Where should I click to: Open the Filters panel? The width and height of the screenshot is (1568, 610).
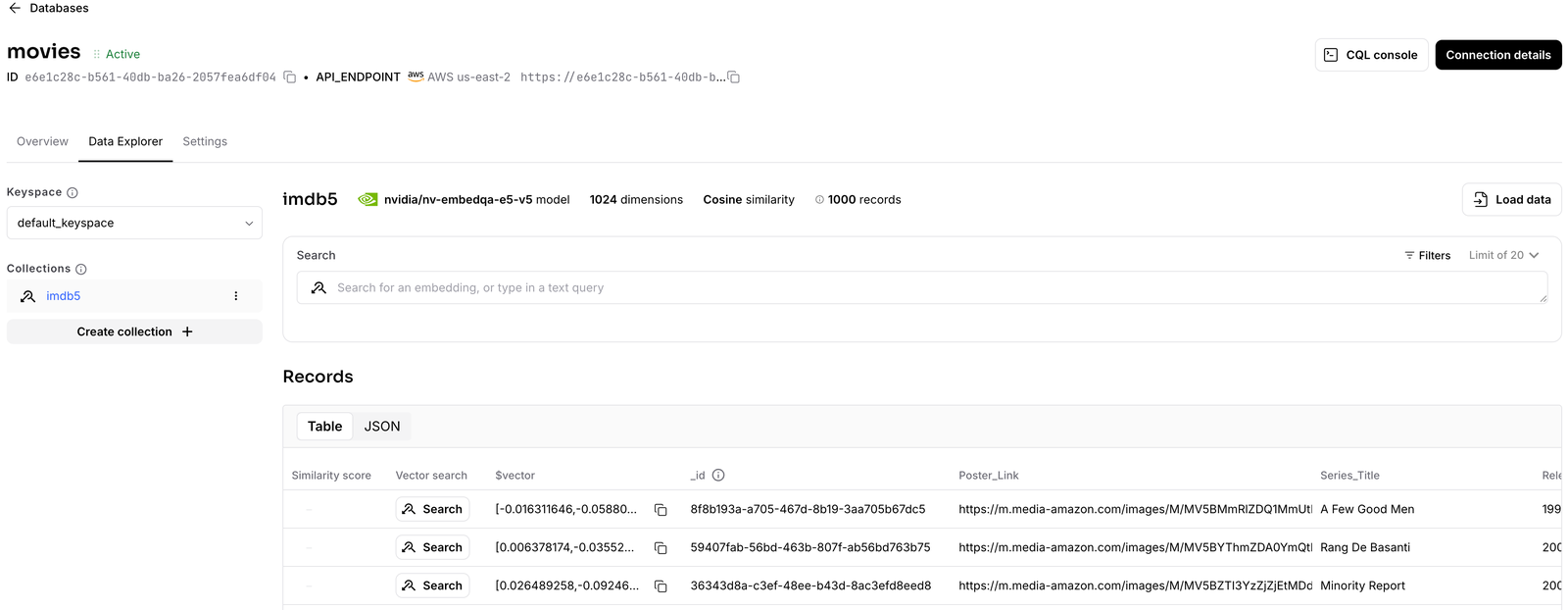(x=1427, y=255)
